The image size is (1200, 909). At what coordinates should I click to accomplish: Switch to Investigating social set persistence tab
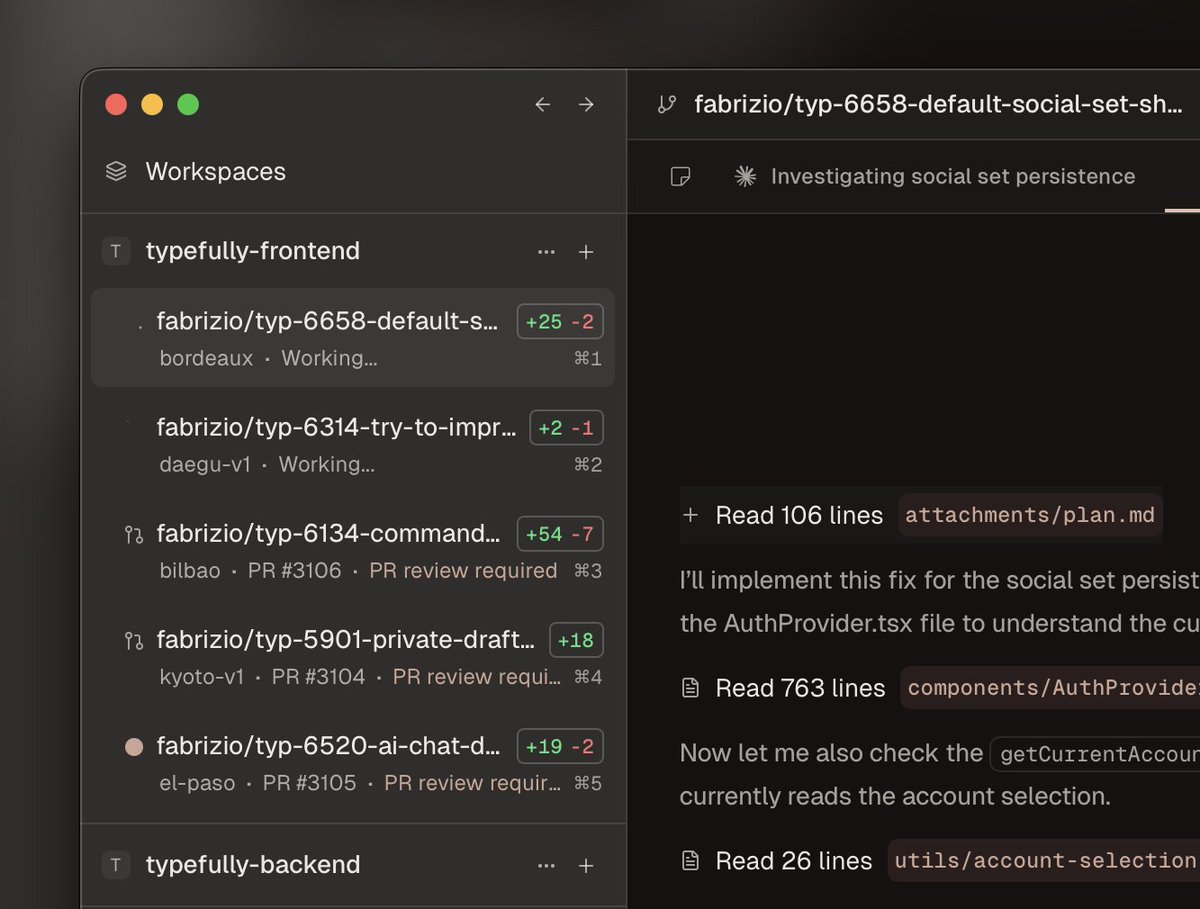coord(934,177)
